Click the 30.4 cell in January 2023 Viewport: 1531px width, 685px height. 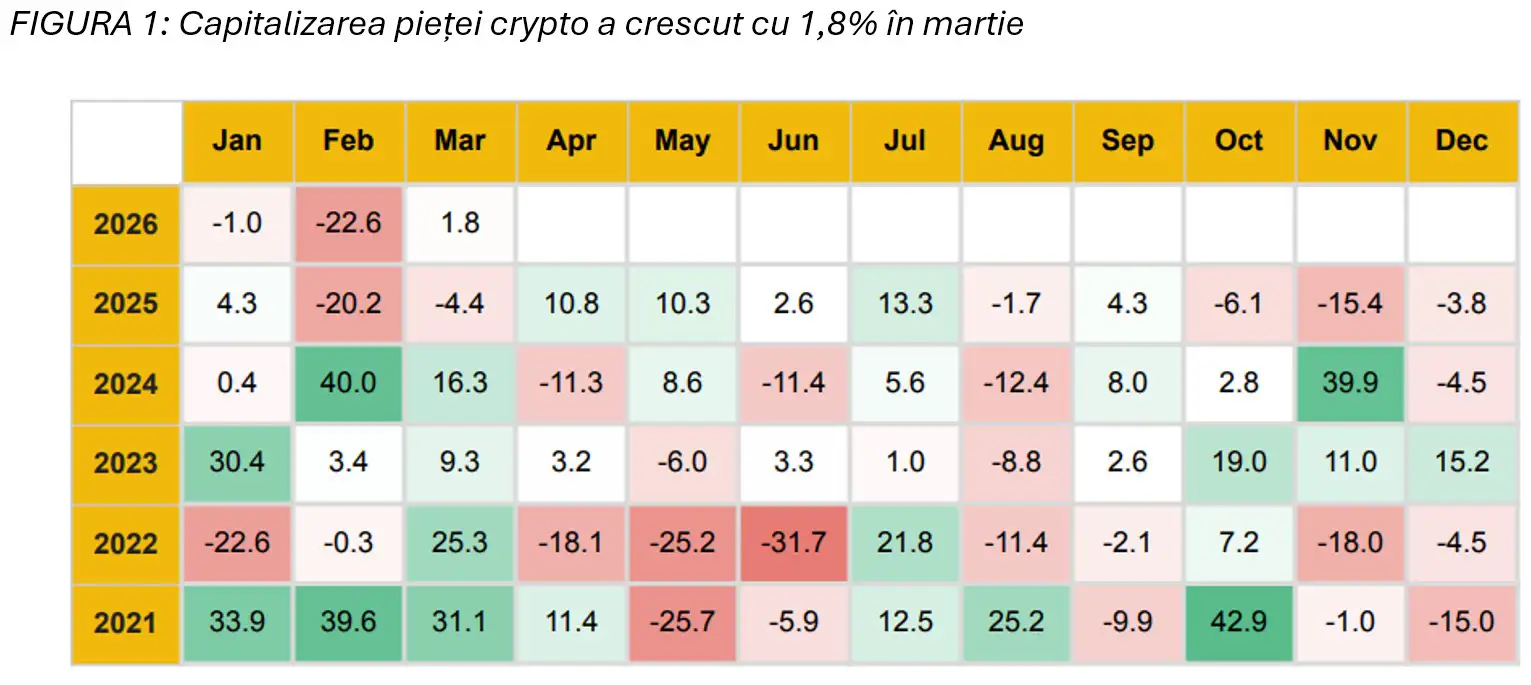tap(237, 463)
